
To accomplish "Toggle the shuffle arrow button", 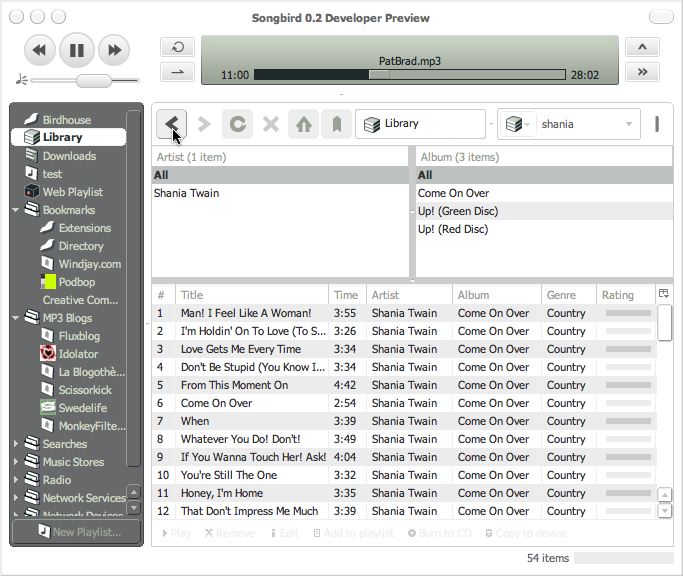I will click(x=177, y=71).
